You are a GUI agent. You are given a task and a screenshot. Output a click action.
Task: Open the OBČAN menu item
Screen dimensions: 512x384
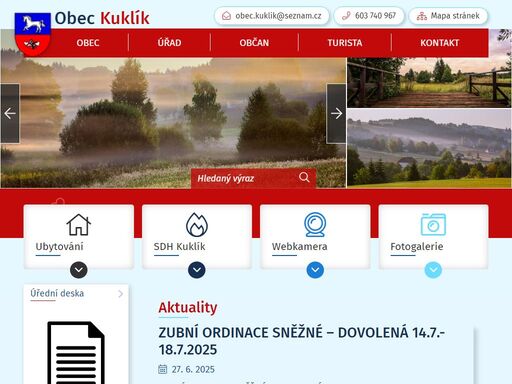coord(254,43)
